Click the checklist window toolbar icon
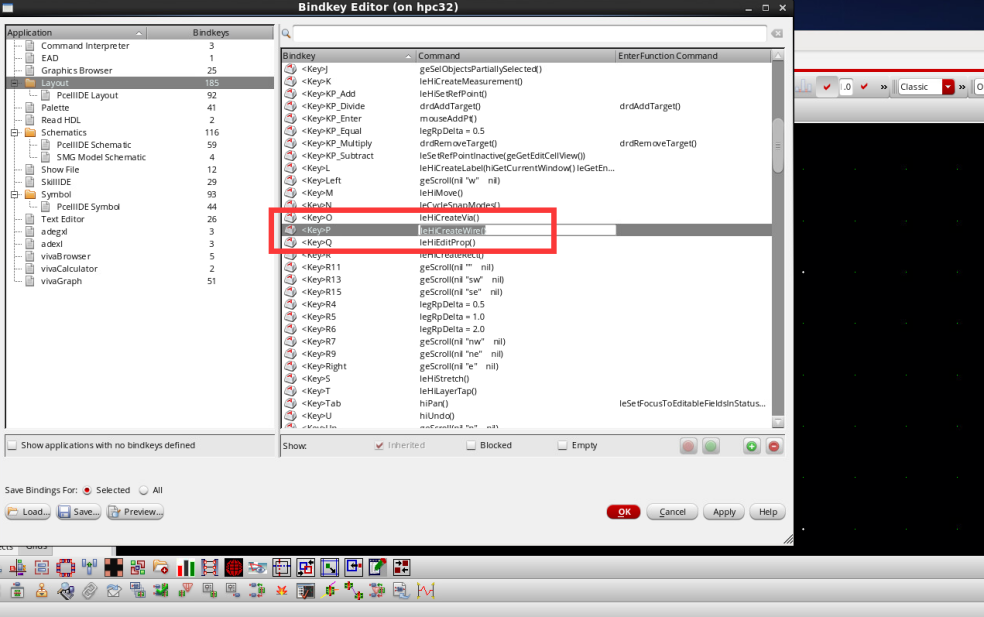 pyautogui.click(x=306, y=591)
